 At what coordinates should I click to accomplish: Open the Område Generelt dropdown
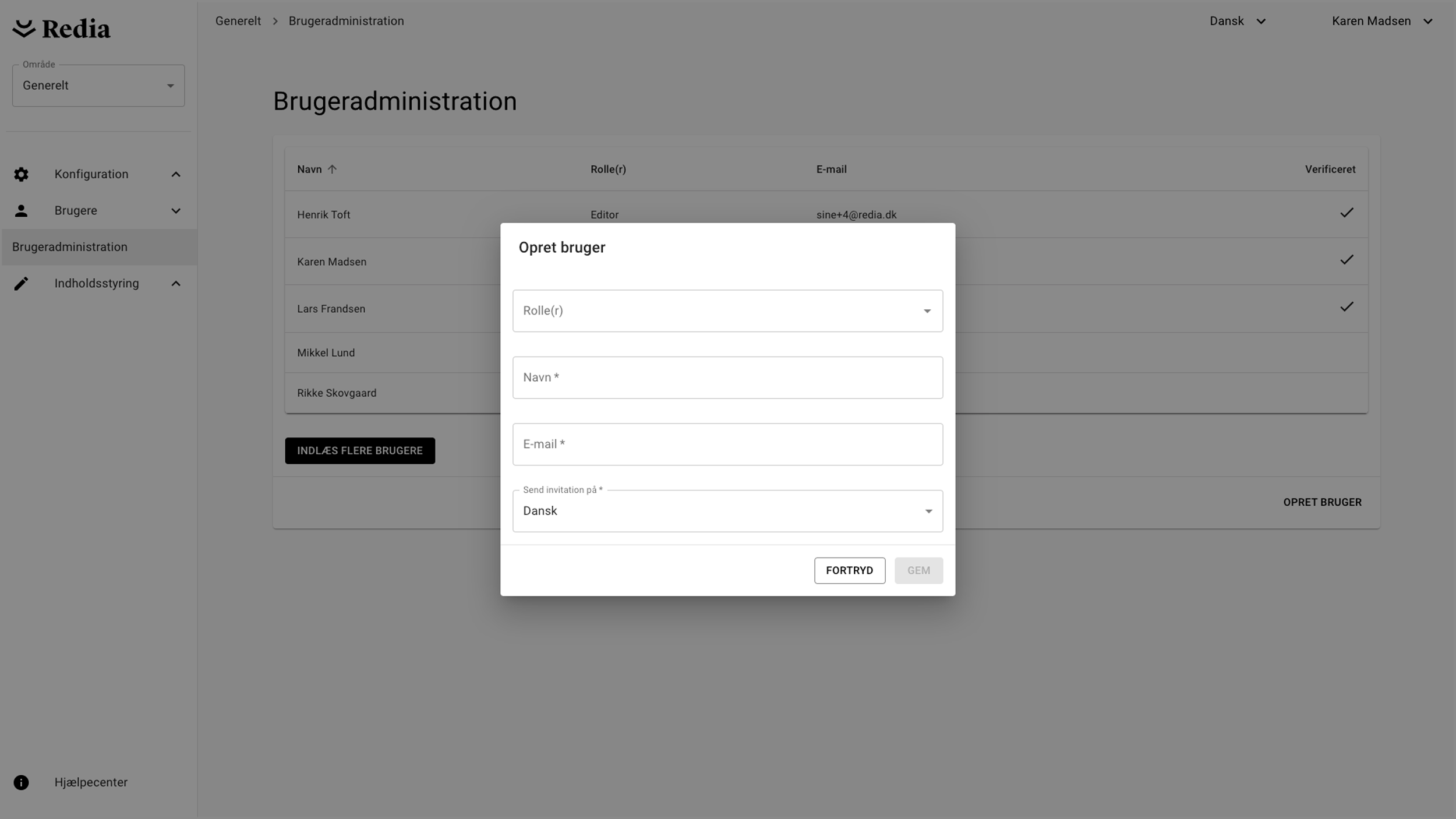[x=98, y=86]
